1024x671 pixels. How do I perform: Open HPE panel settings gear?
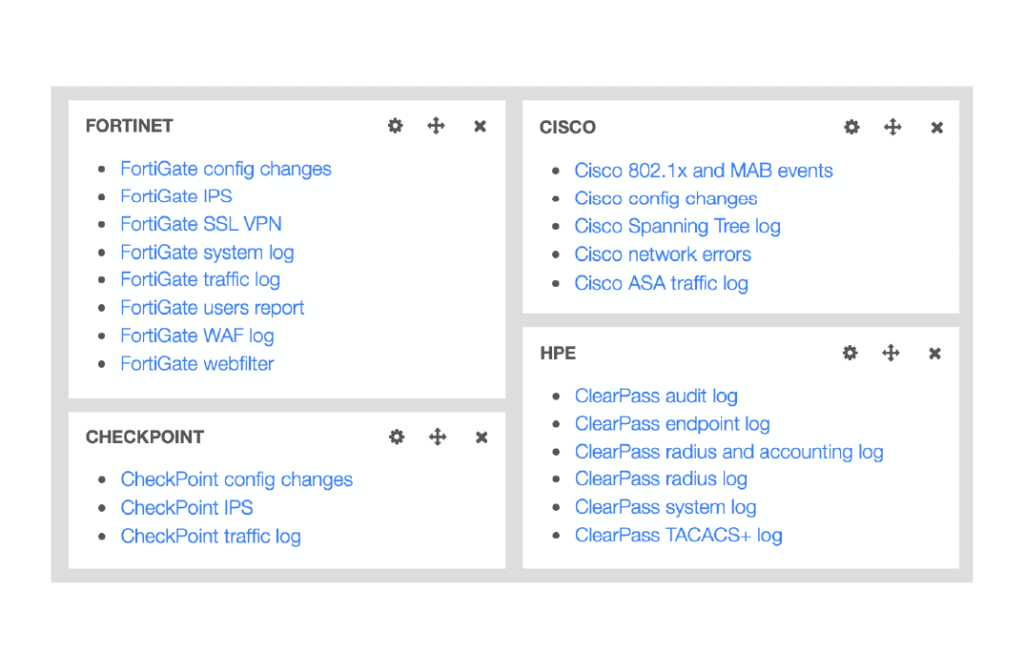click(x=850, y=353)
